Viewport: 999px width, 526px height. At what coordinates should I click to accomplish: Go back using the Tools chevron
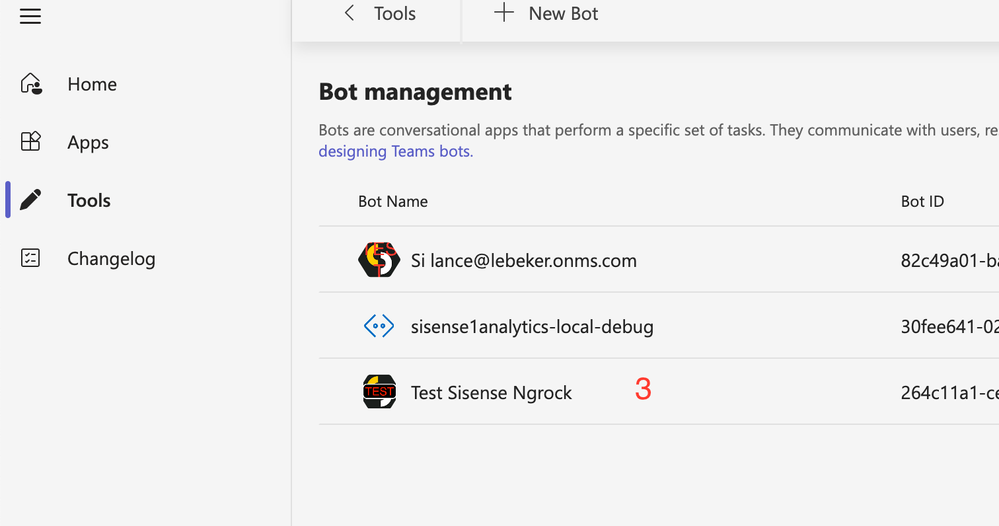349,13
